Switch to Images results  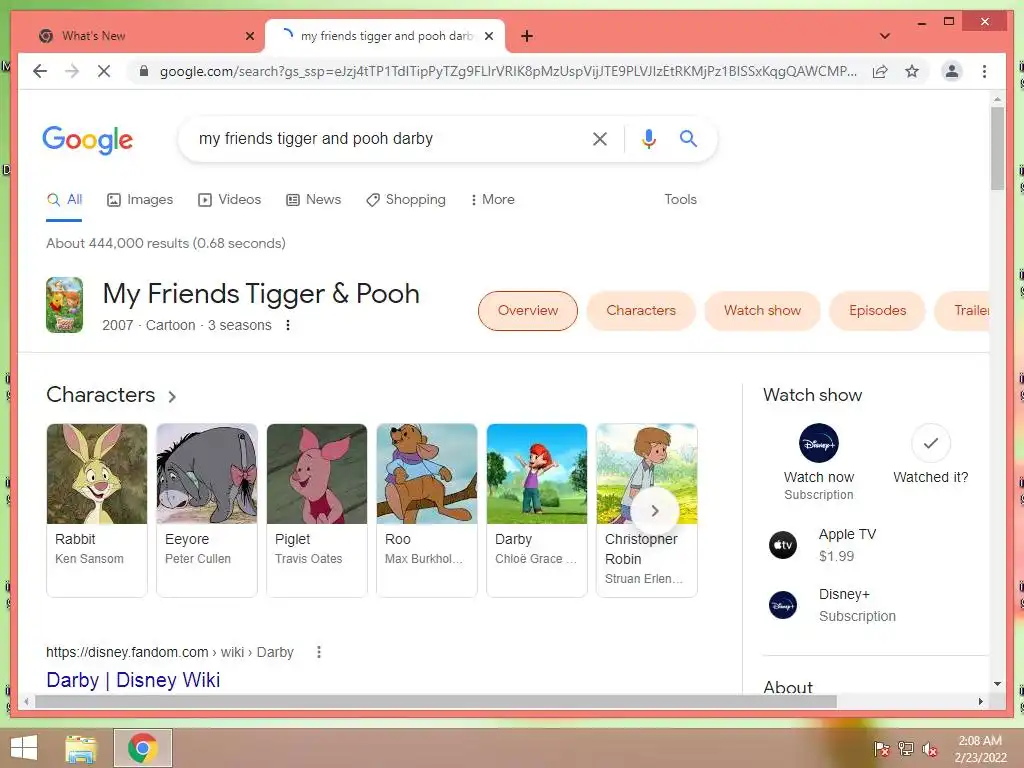coord(140,200)
